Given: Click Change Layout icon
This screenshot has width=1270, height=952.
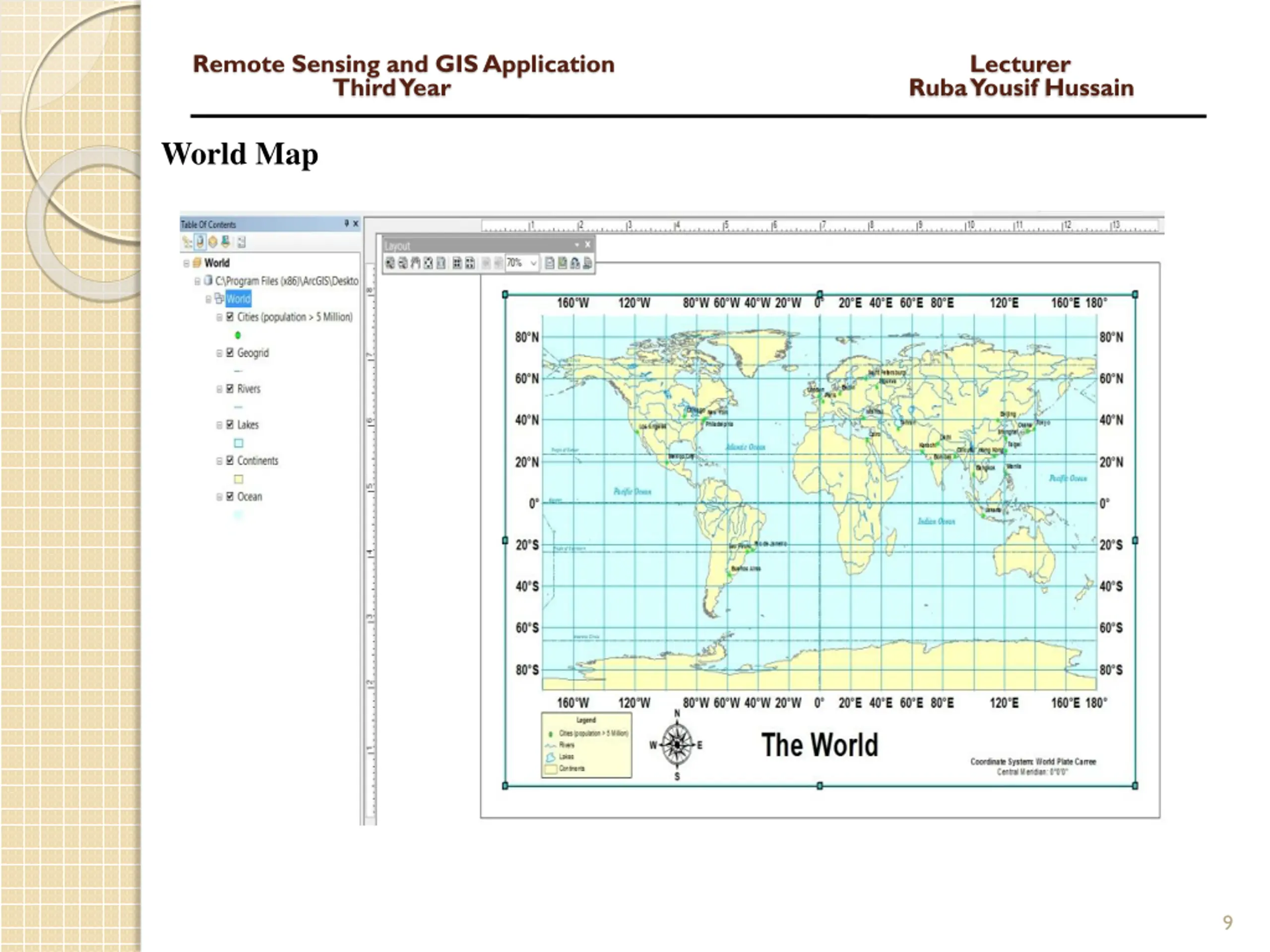Looking at the screenshot, I should click(575, 263).
